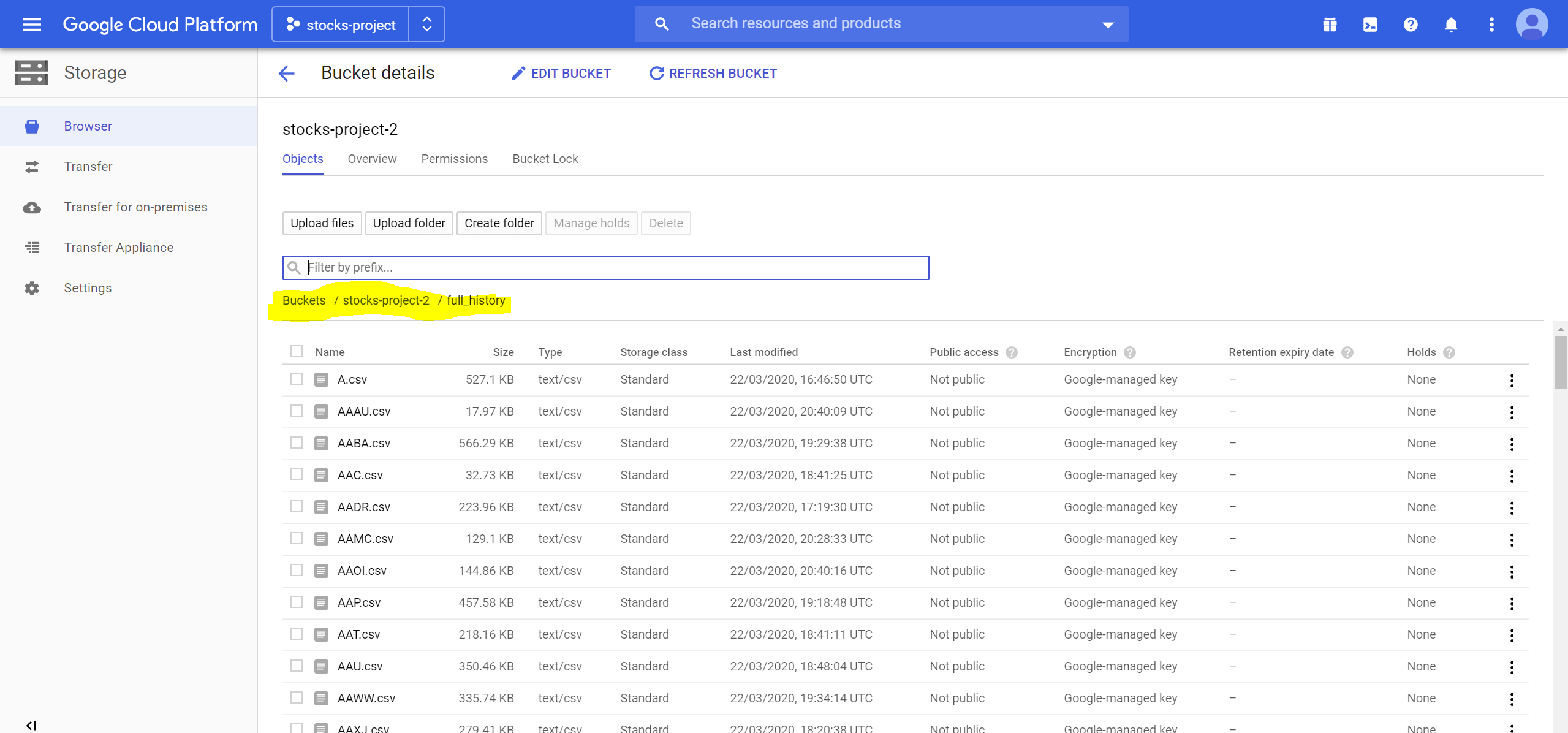Image resolution: width=1568 pixels, height=733 pixels.
Task: Open Transfer for on-premises sidebar item
Action: click(135, 207)
